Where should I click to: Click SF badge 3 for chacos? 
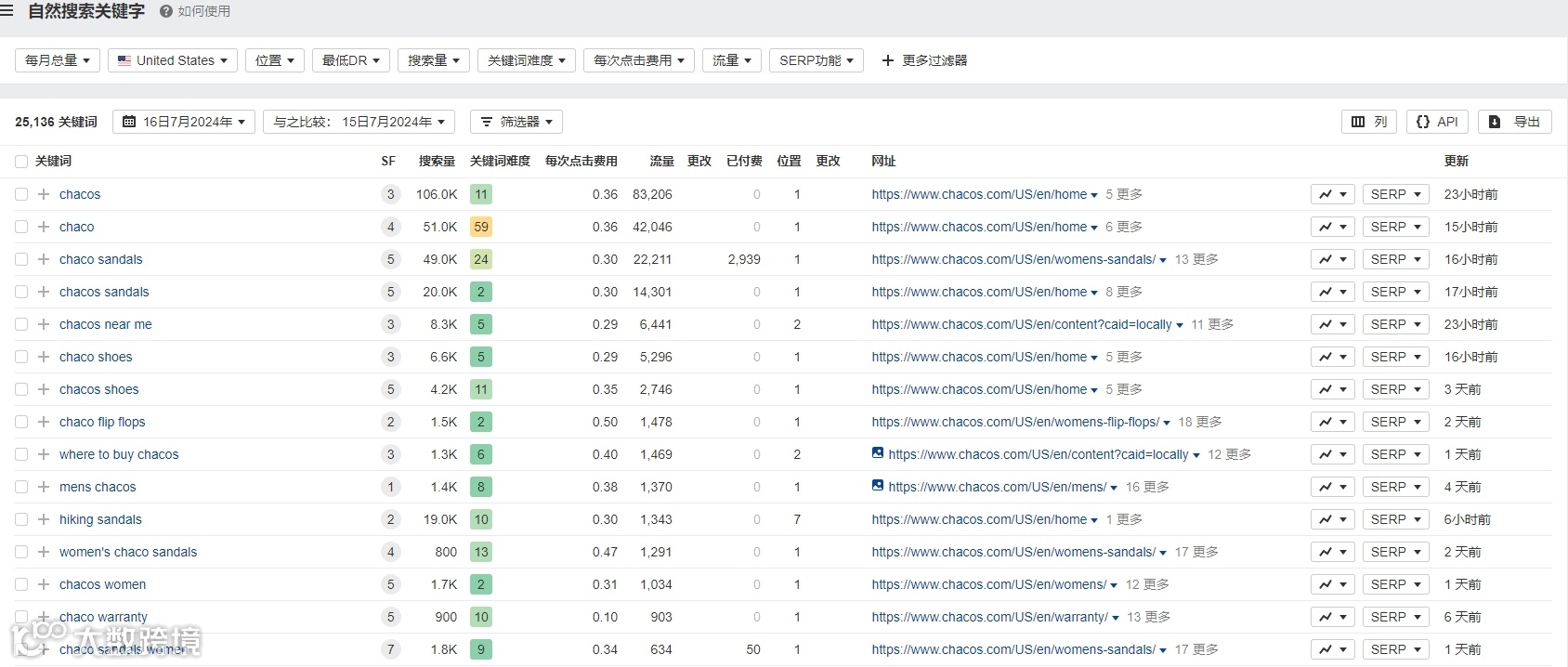coord(390,194)
